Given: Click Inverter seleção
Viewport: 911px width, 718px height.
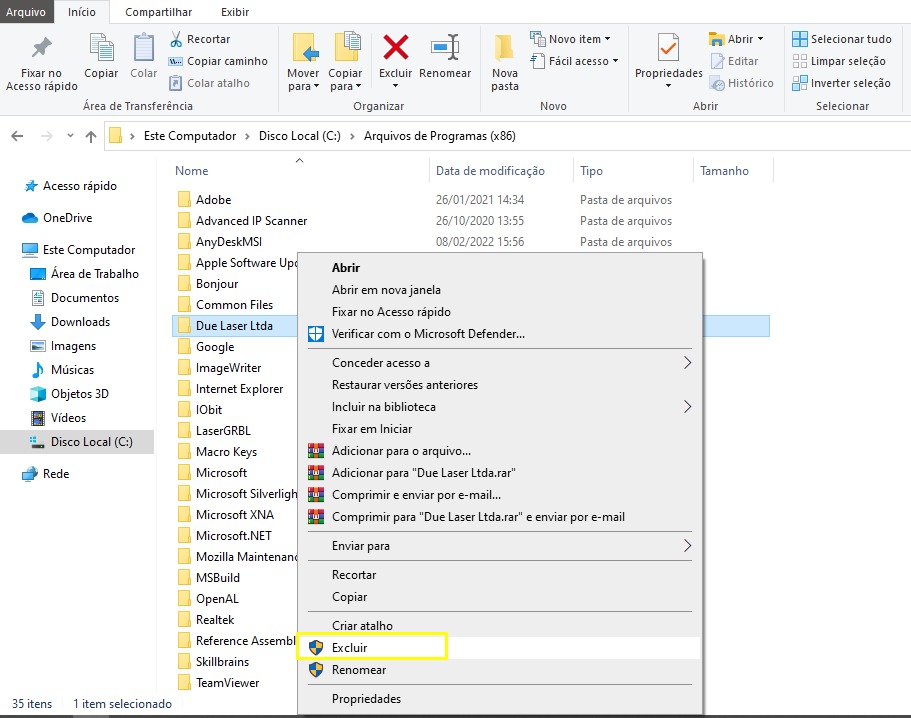Looking at the screenshot, I should click(x=841, y=83).
